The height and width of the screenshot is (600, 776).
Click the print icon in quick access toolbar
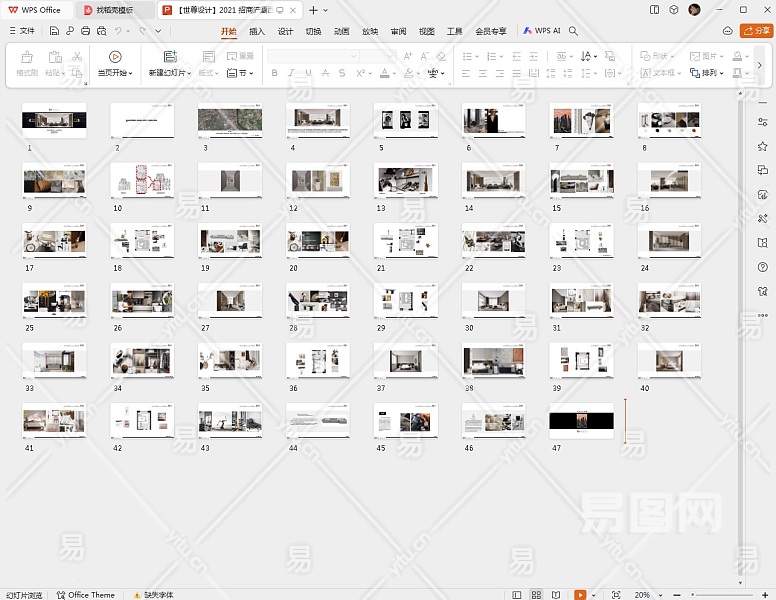[x=85, y=31]
